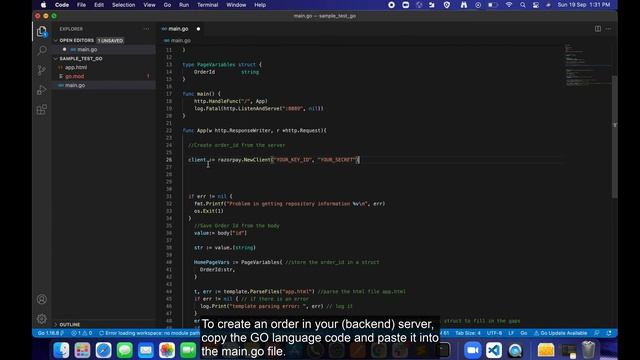Change LF end of line sequence
This screenshot has height=360, width=640.
click(x=511, y=333)
